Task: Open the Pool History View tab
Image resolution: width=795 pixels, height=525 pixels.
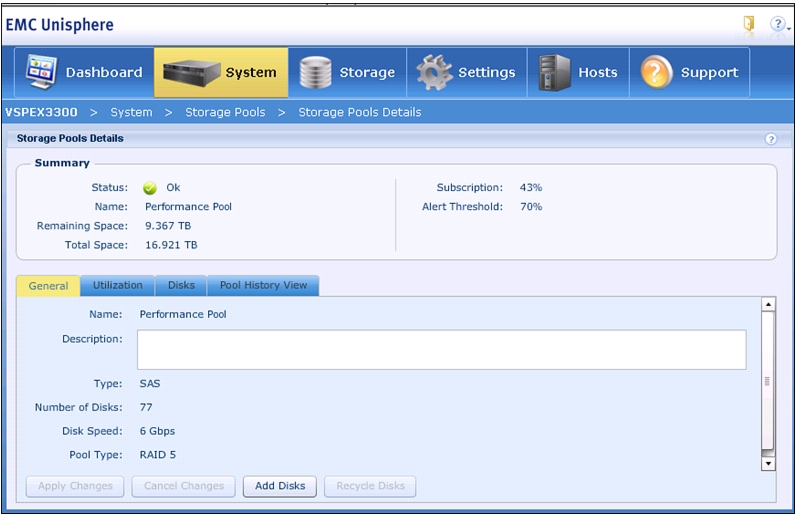Action: [263, 286]
